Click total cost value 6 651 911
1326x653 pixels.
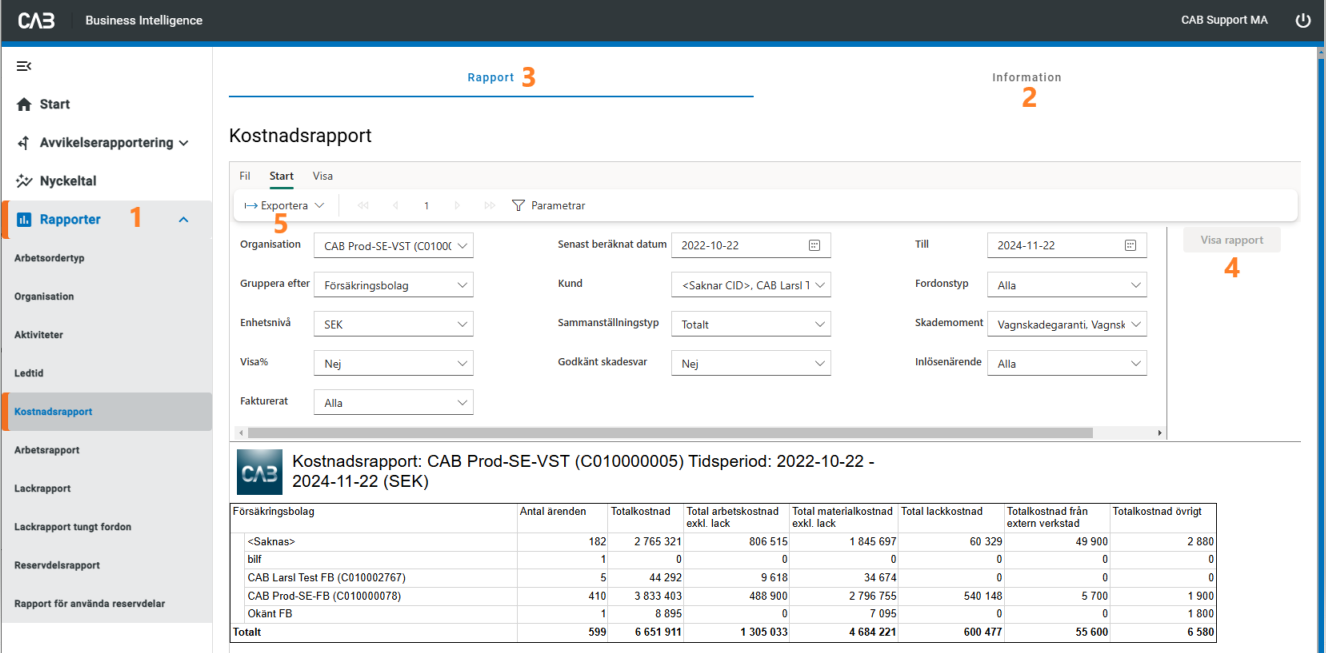(x=657, y=632)
